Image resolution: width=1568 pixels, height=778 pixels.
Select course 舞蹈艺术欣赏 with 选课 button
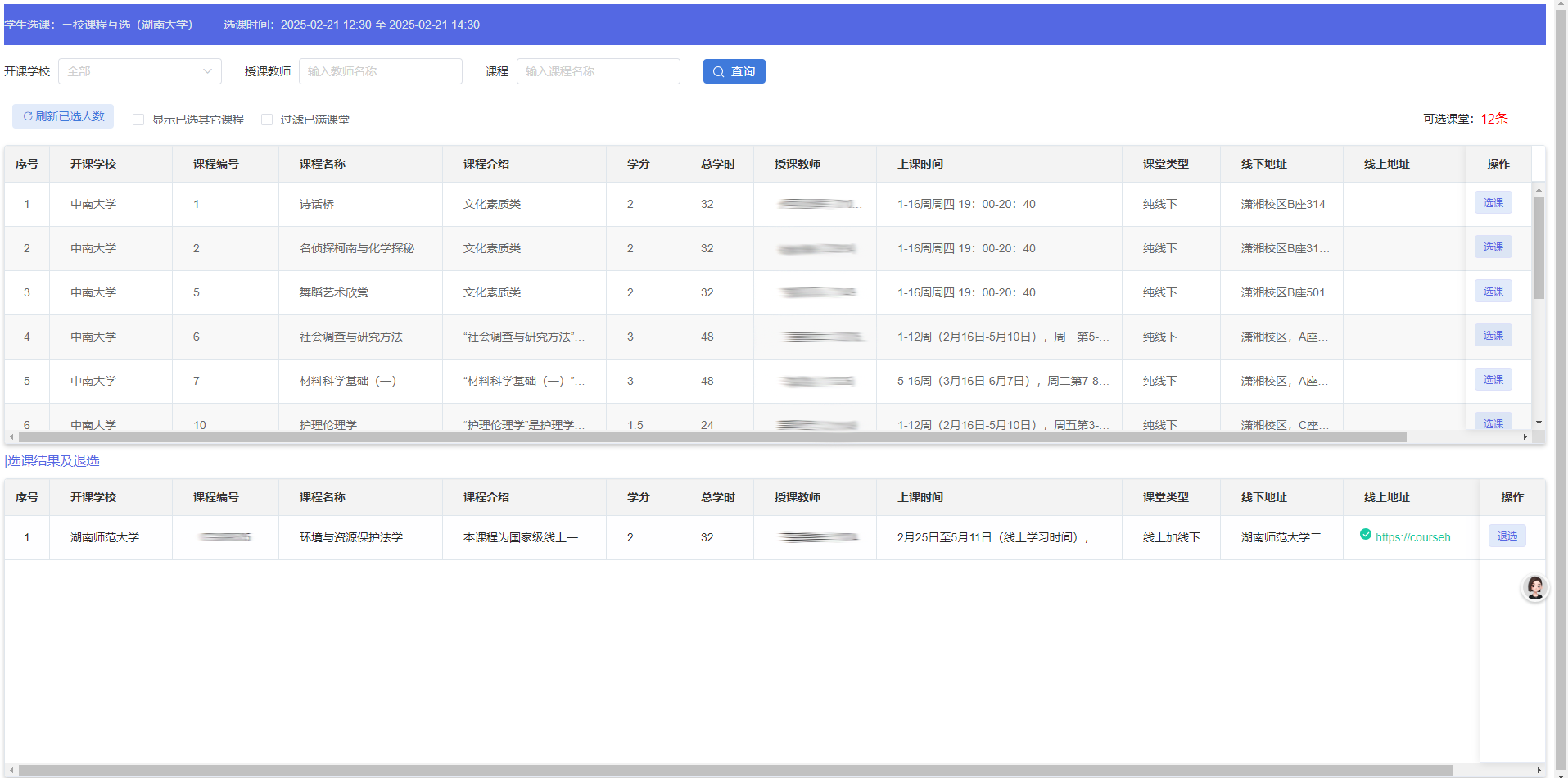[1493, 292]
